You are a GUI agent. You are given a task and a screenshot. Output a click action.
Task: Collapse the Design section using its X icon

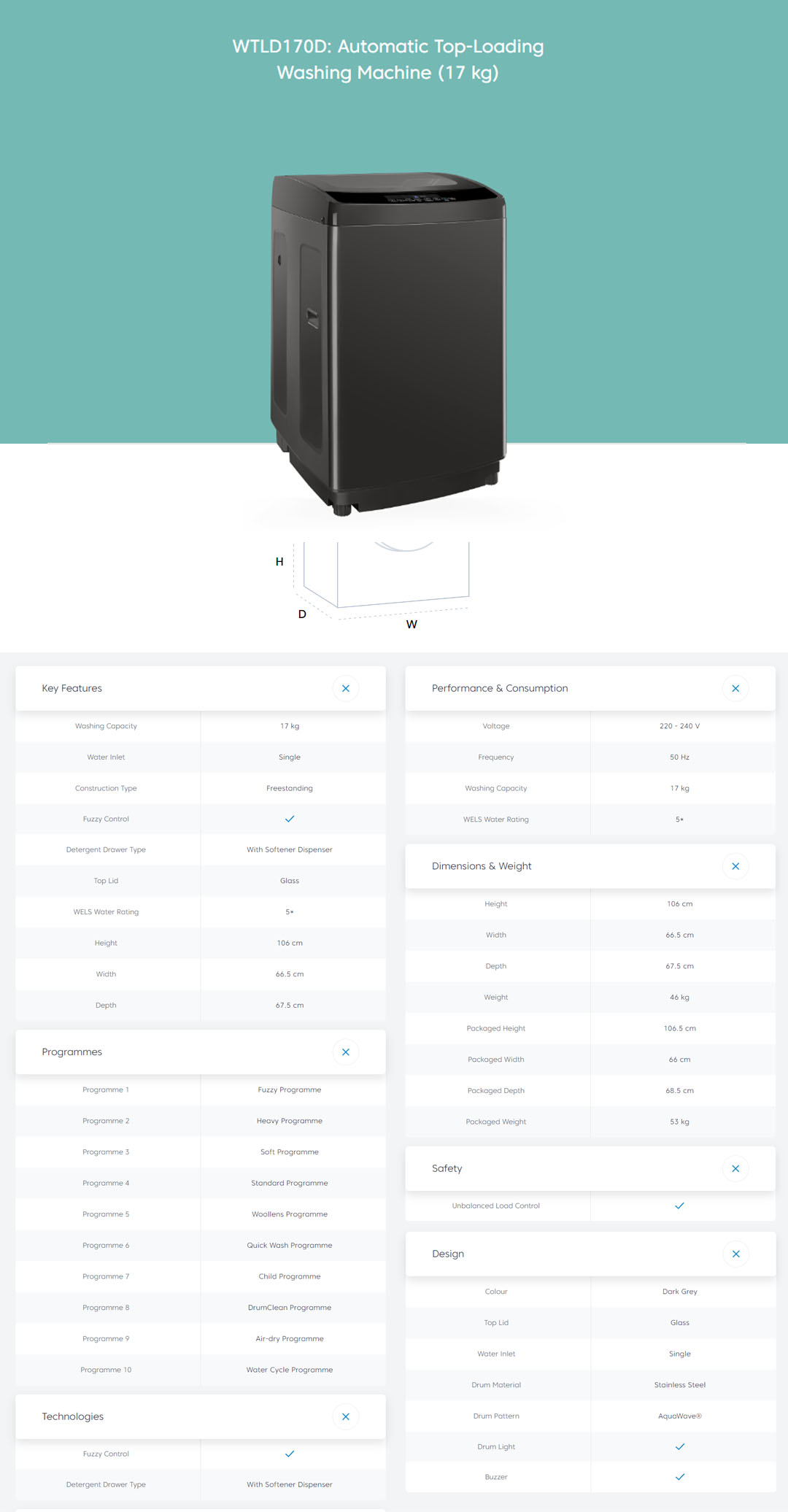point(735,1254)
